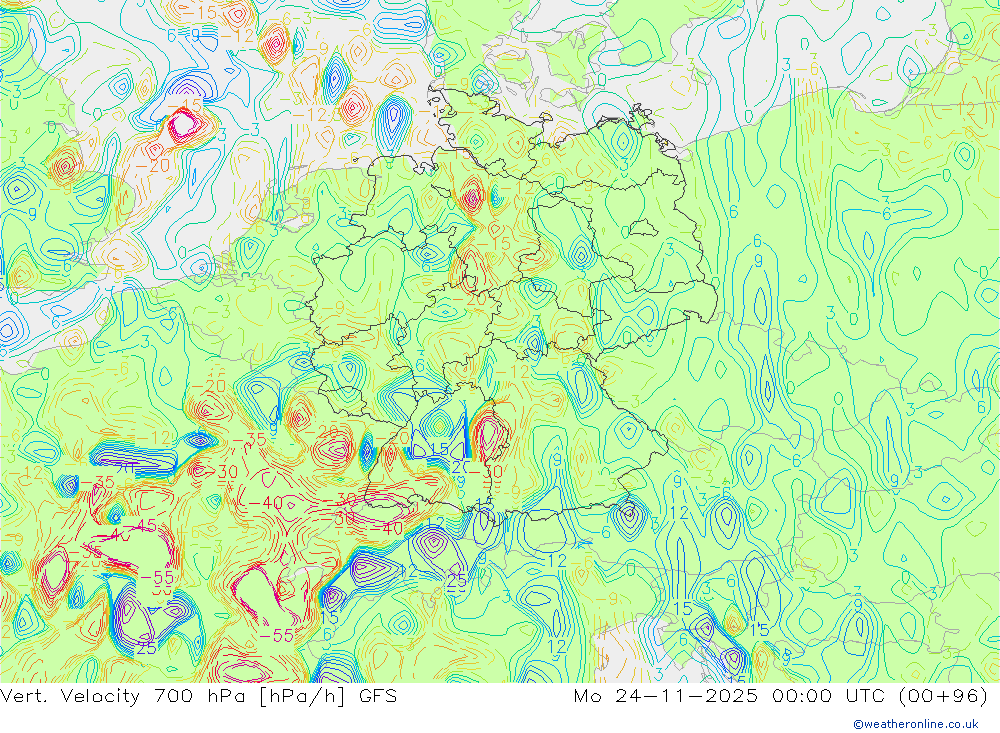Click the weatheronline.co.uk copyright link

click(x=916, y=724)
